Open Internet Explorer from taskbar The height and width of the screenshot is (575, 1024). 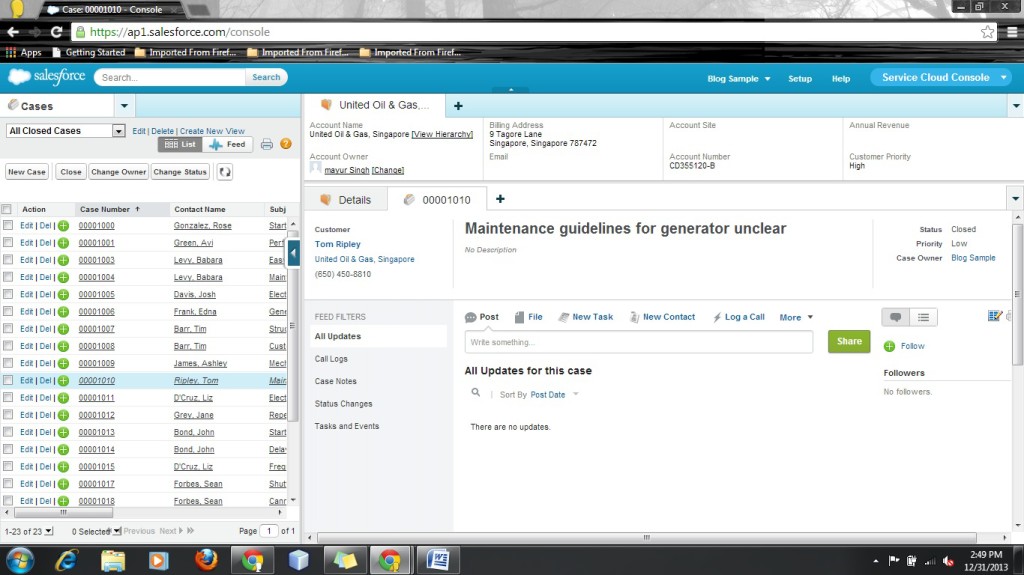click(x=67, y=560)
